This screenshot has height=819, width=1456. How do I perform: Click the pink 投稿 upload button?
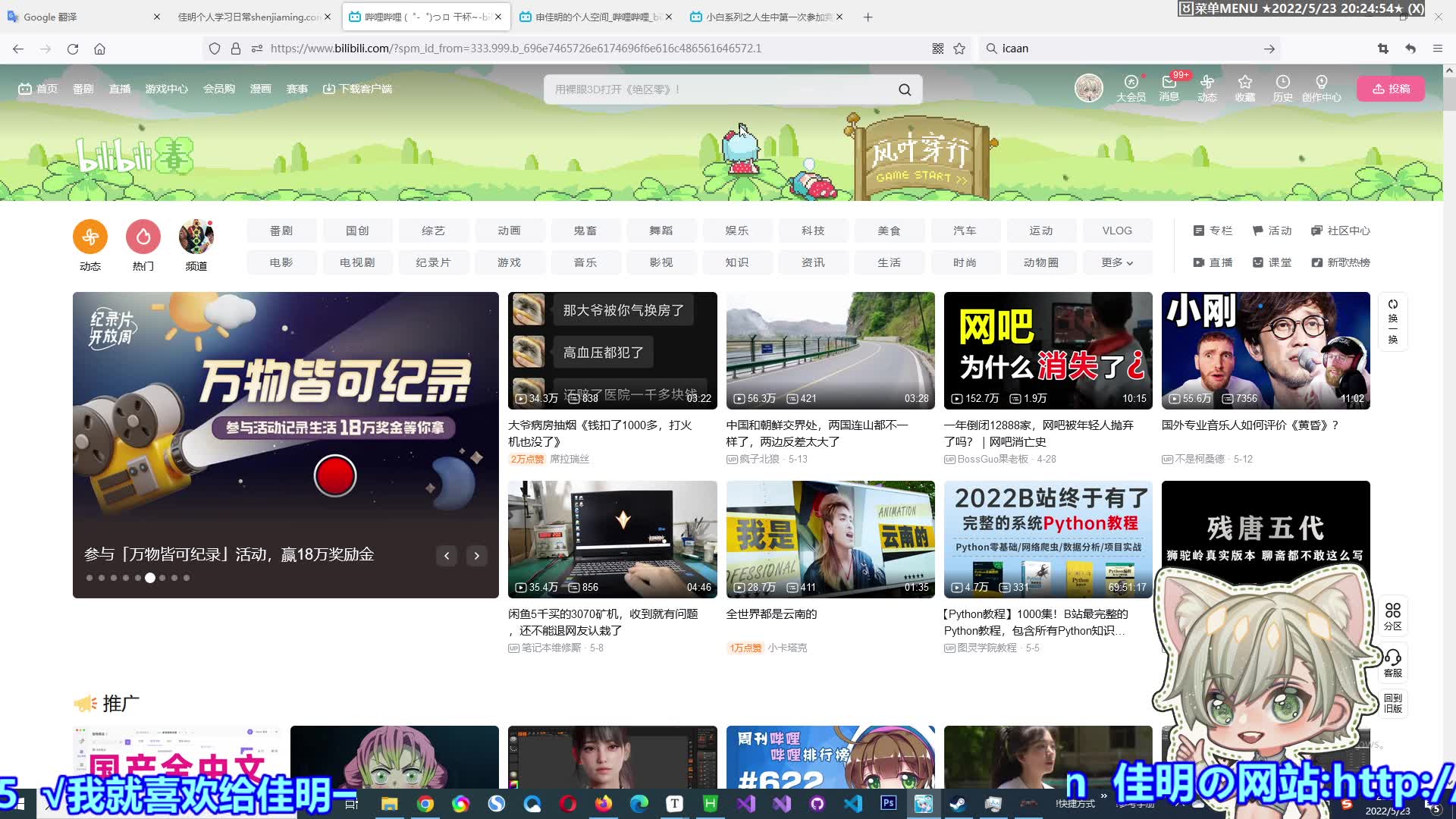click(x=1391, y=89)
